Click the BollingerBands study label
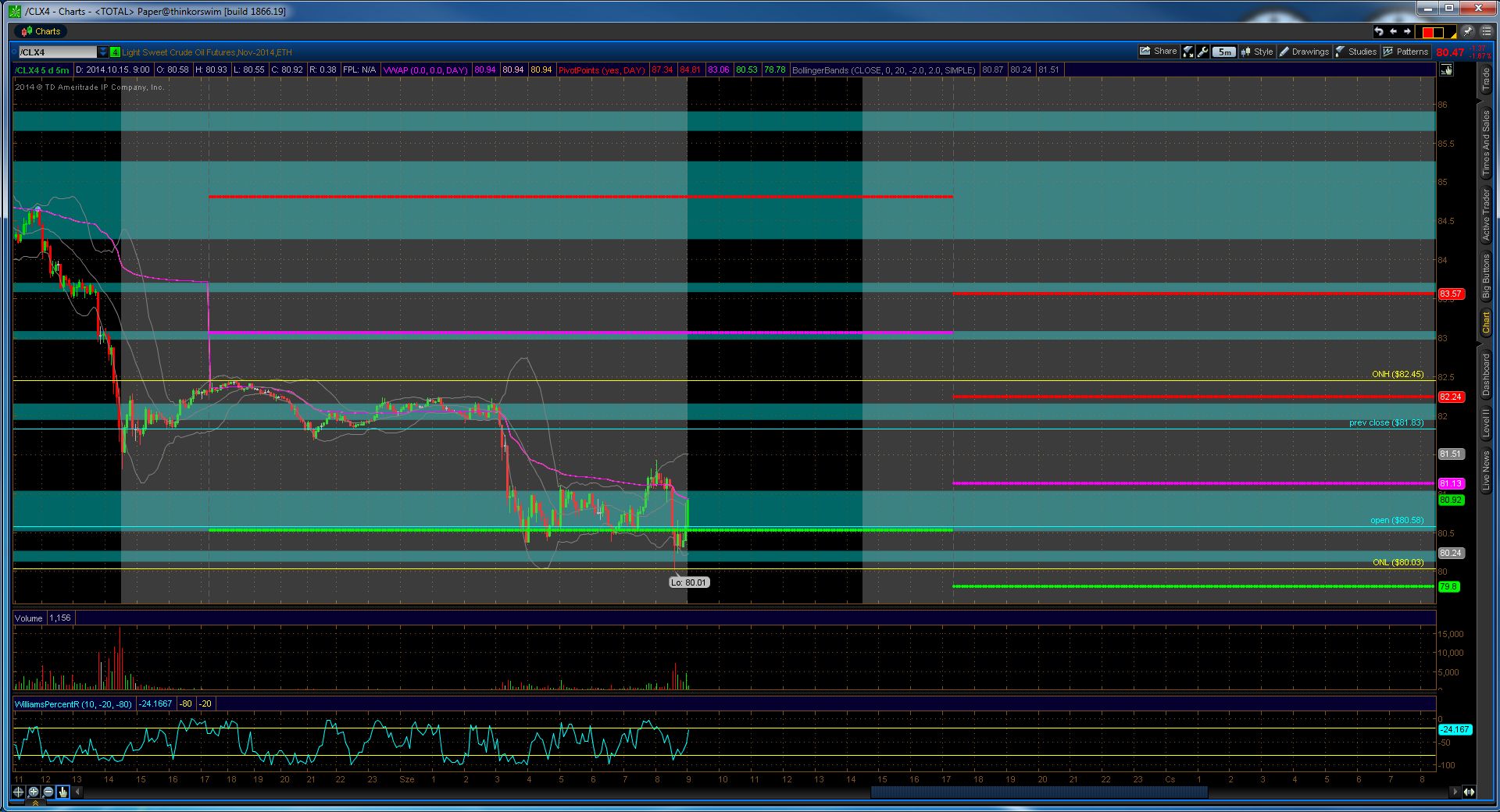The height and width of the screenshot is (812, 1500). point(884,70)
